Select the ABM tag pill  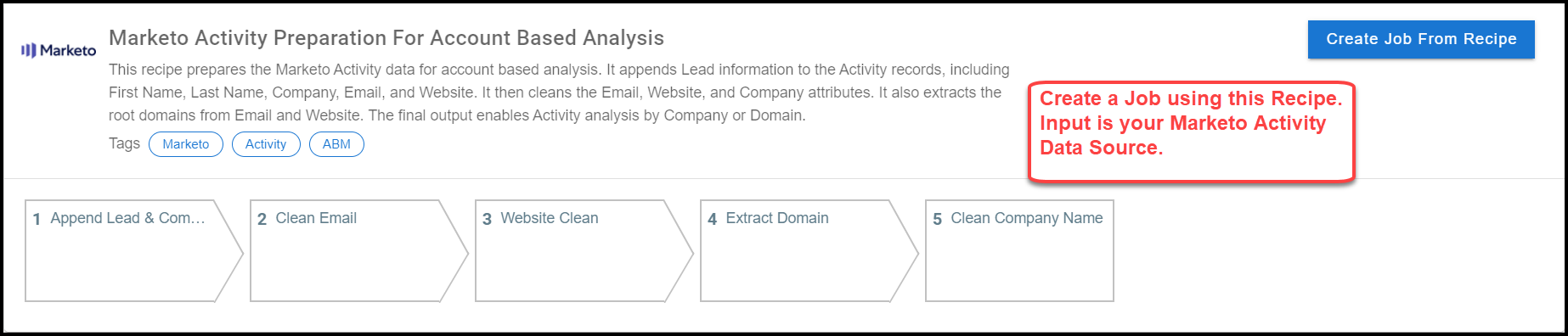point(336,144)
